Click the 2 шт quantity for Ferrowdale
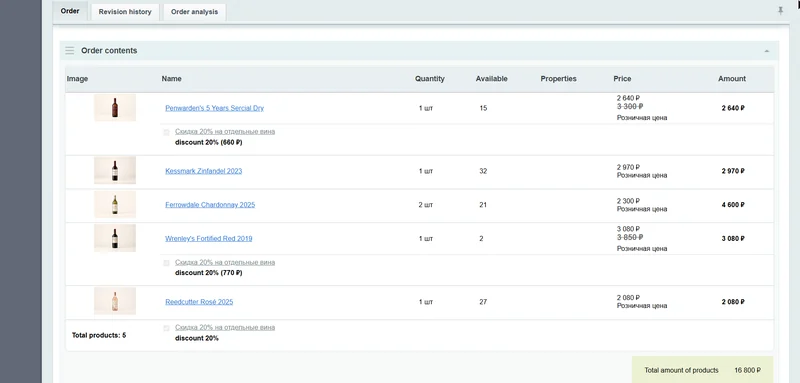 [x=426, y=205]
